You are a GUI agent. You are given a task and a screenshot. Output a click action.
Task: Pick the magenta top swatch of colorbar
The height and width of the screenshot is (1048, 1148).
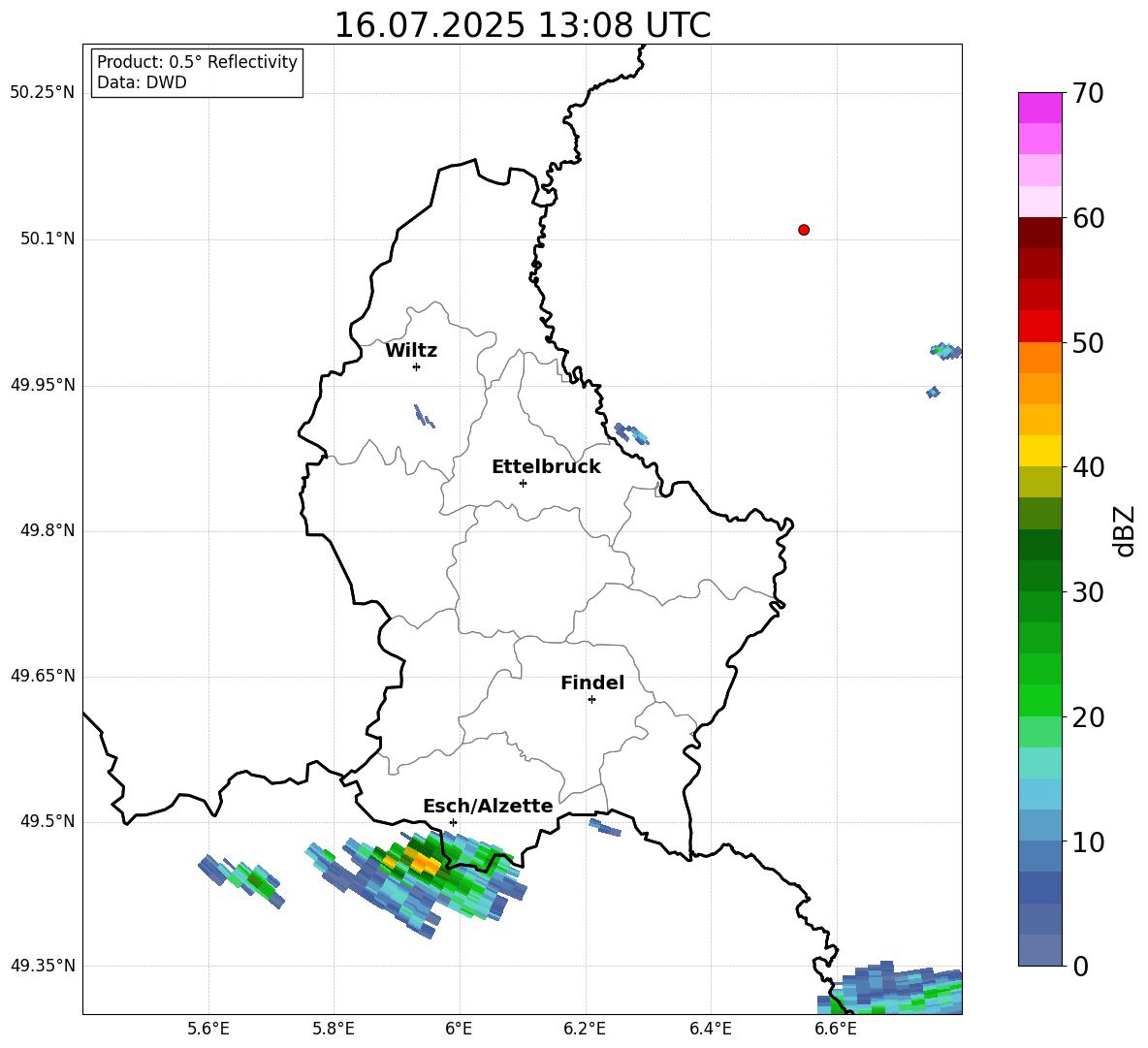1039,109
